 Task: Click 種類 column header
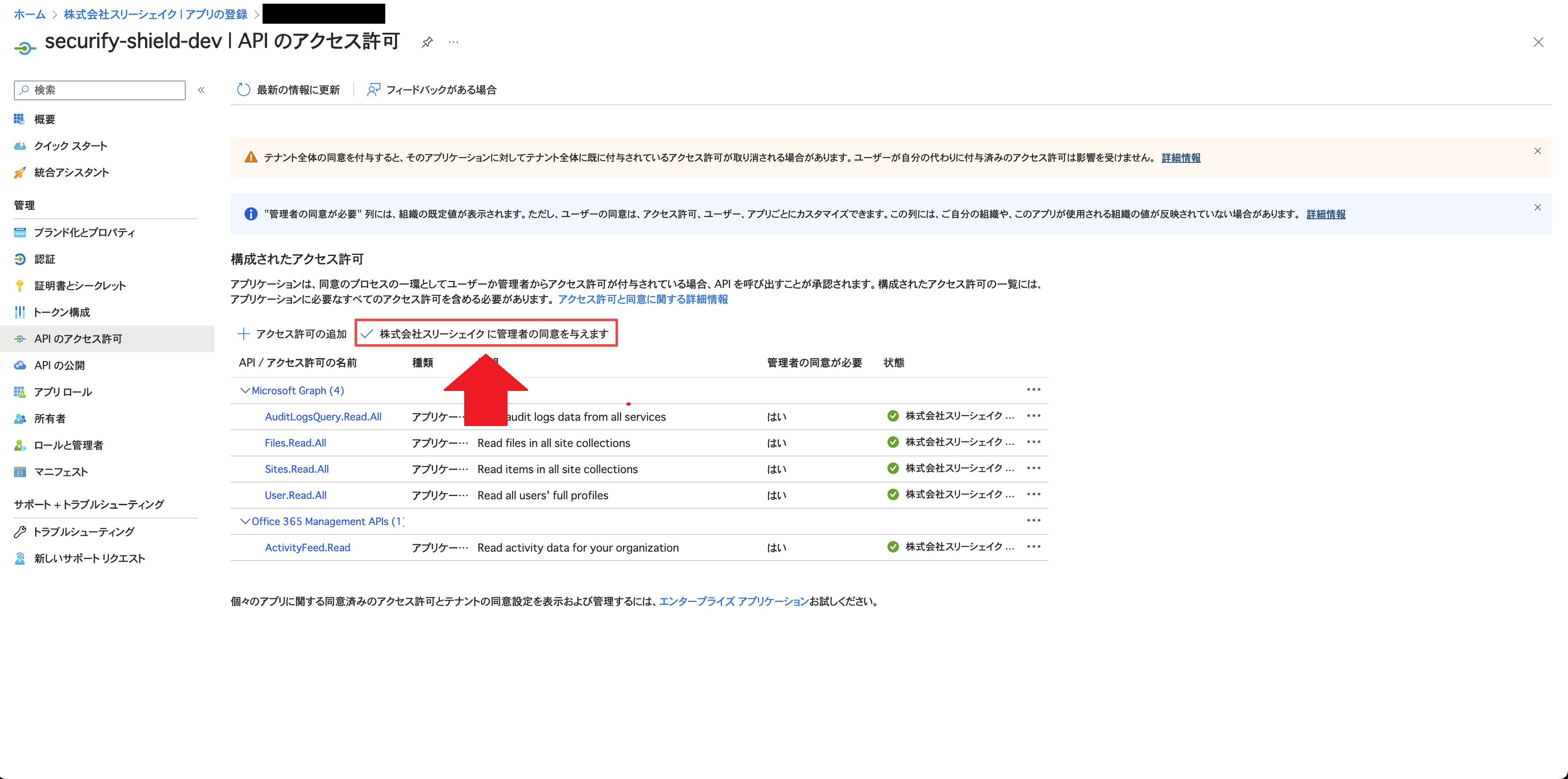tap(422, 363)
